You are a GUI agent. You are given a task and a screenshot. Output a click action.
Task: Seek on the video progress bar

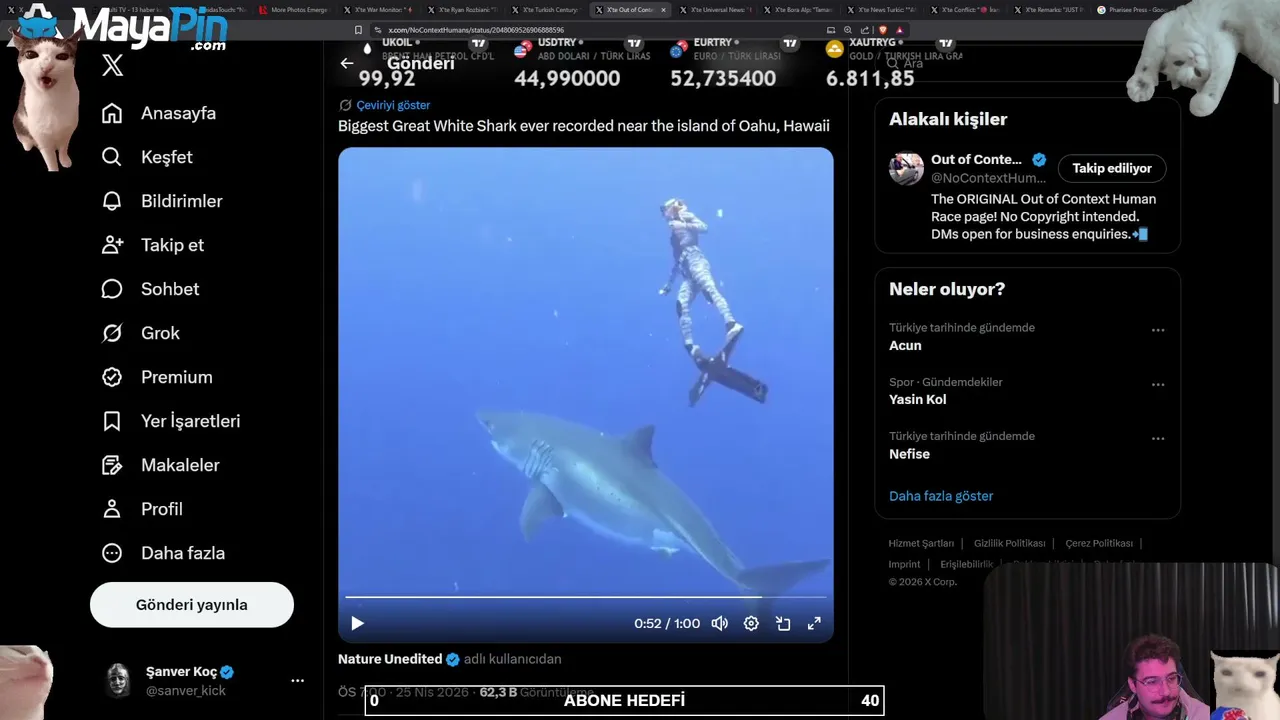[586, 597]
